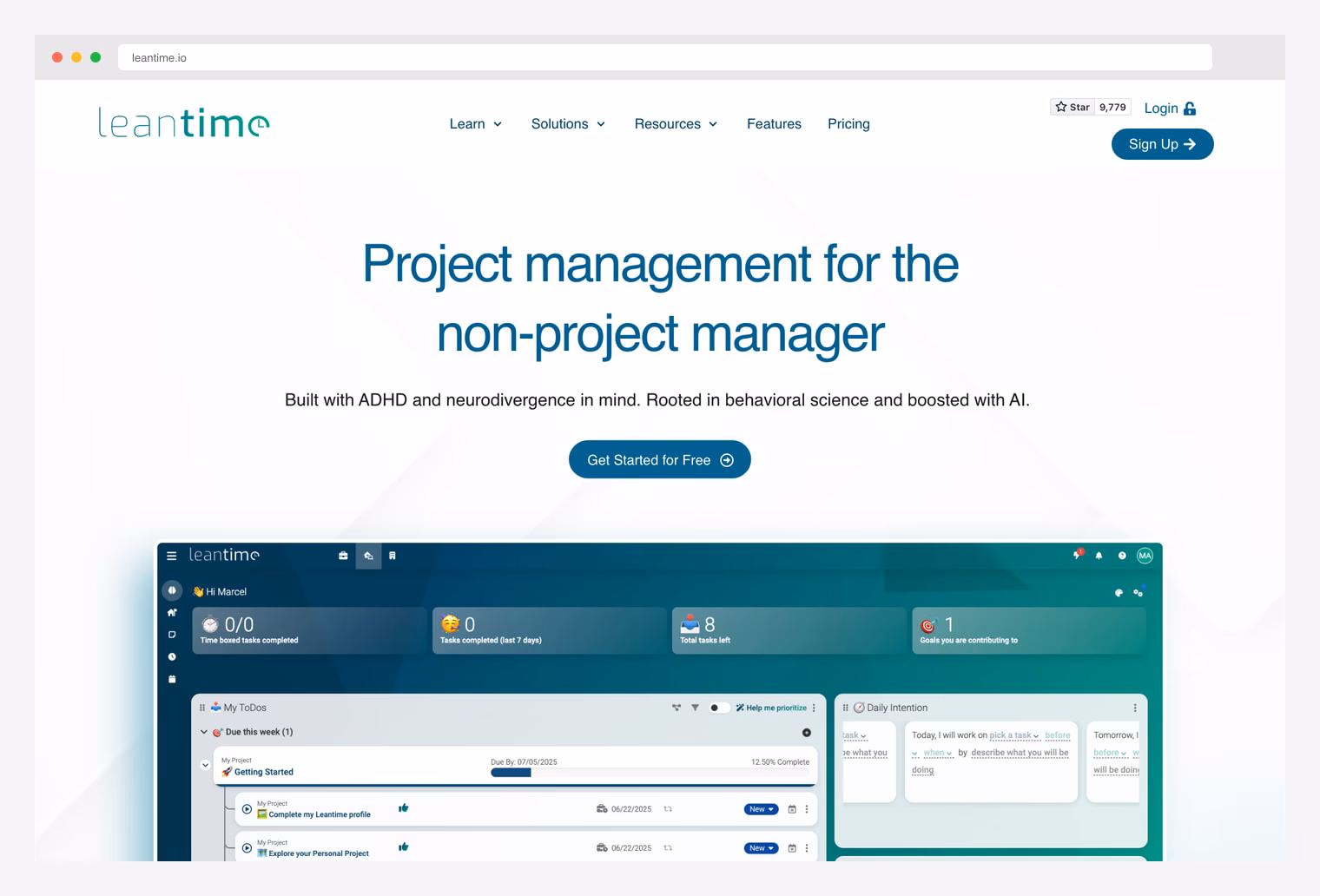The width and height of the screenshot is (1320, 896).
Task: Go to the Features page
Action: tap(774, 124)
